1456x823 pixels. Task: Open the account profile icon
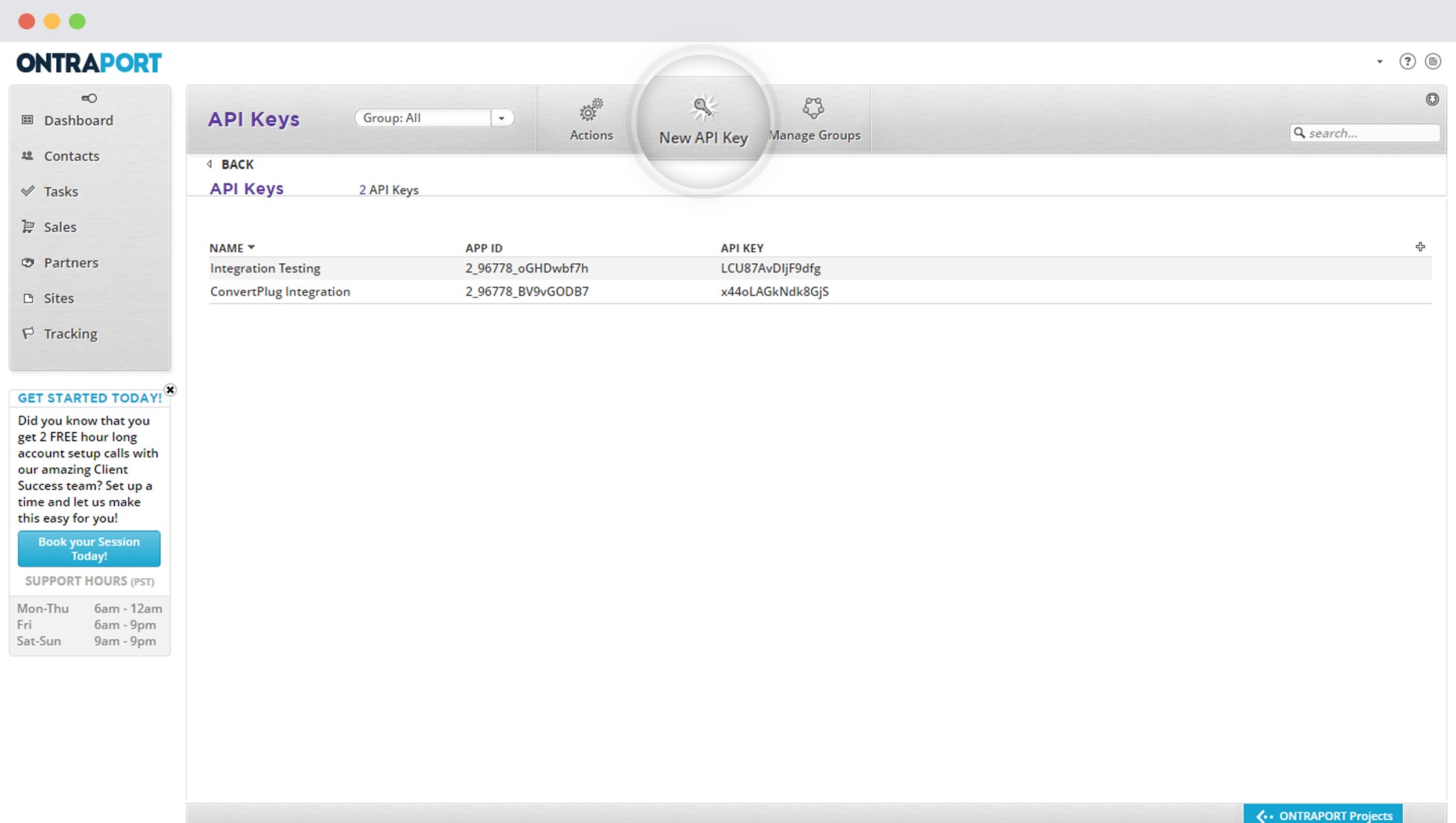[x=1433, y=62]
